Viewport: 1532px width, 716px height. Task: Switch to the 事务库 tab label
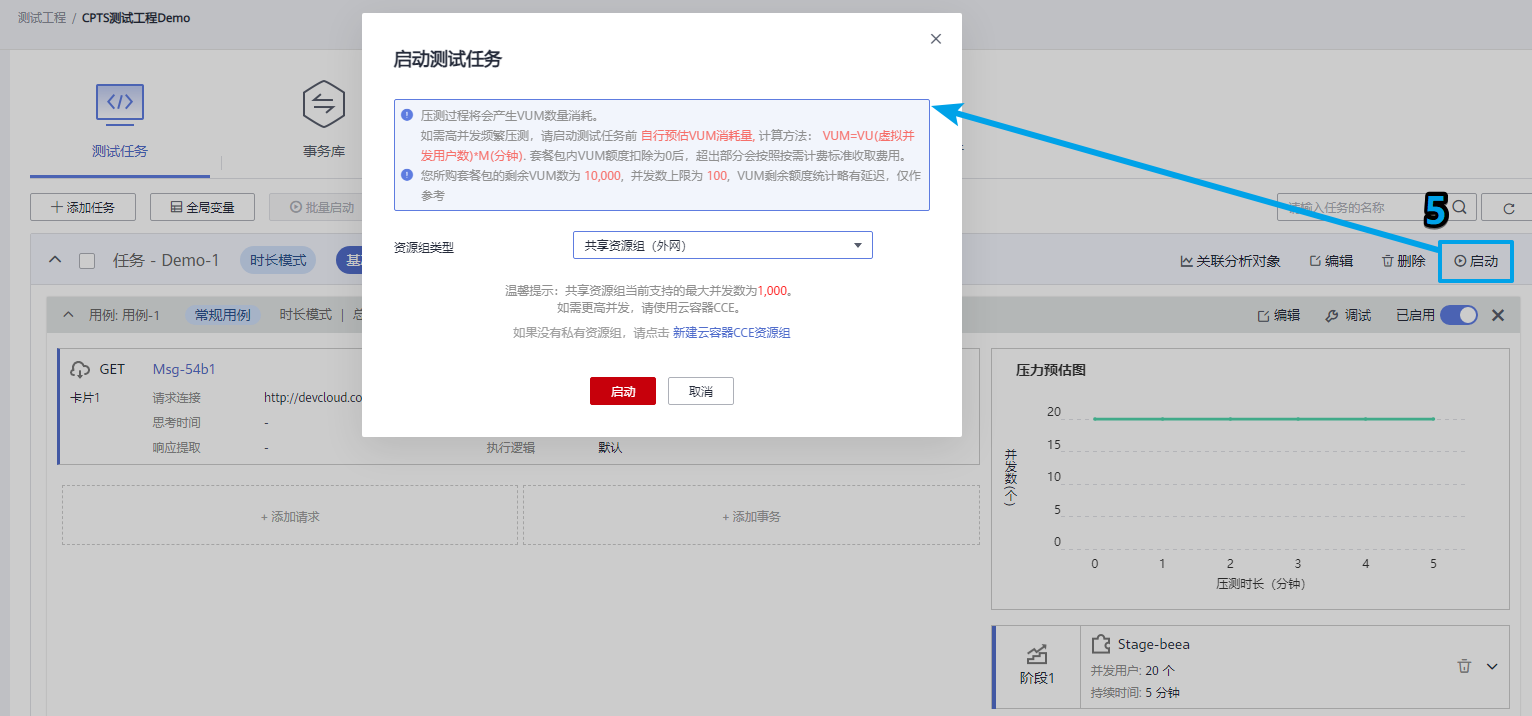[x=324, y=152]
